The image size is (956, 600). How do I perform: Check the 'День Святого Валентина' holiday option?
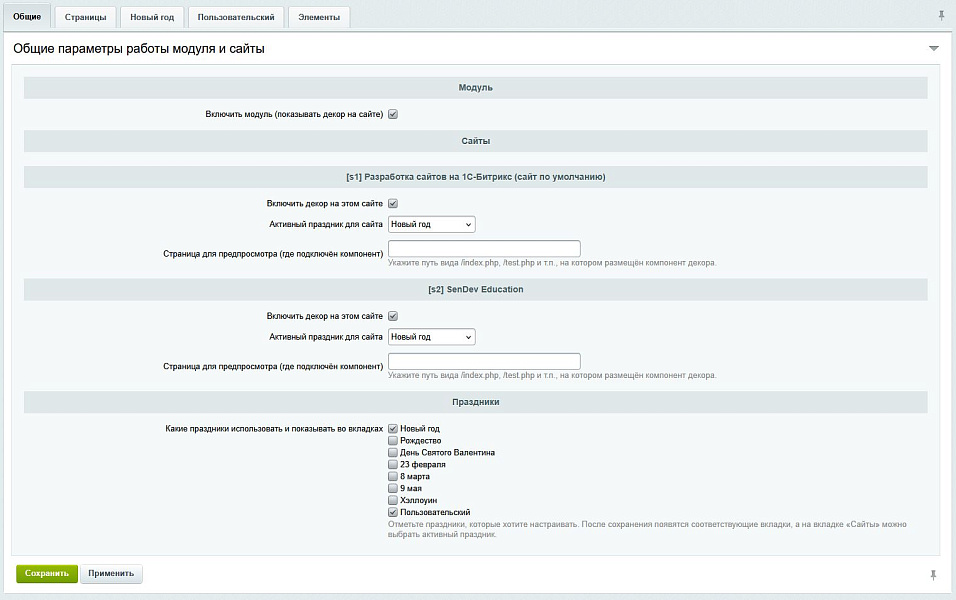click(x=393, y=453)
